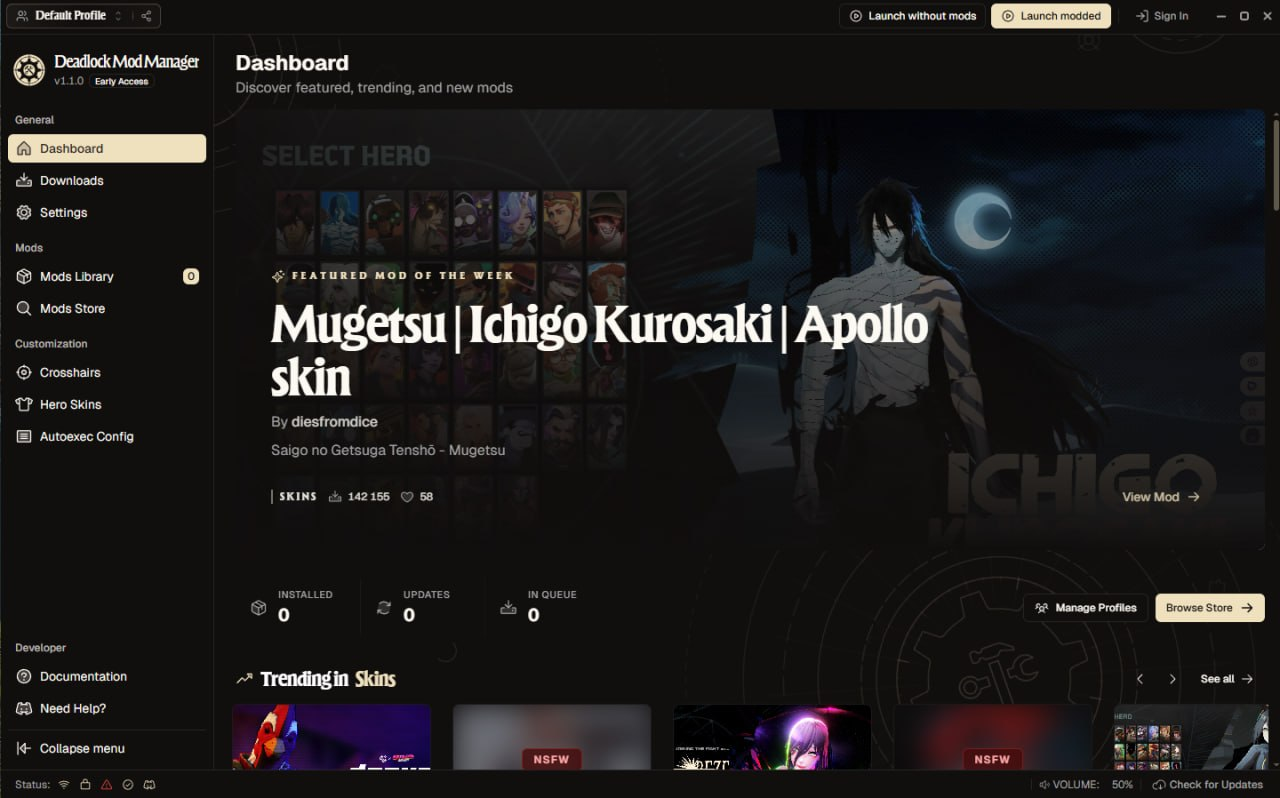Collapse the sidebar menu
Viewport: 1280px width, 798px height.
[107, 748]
